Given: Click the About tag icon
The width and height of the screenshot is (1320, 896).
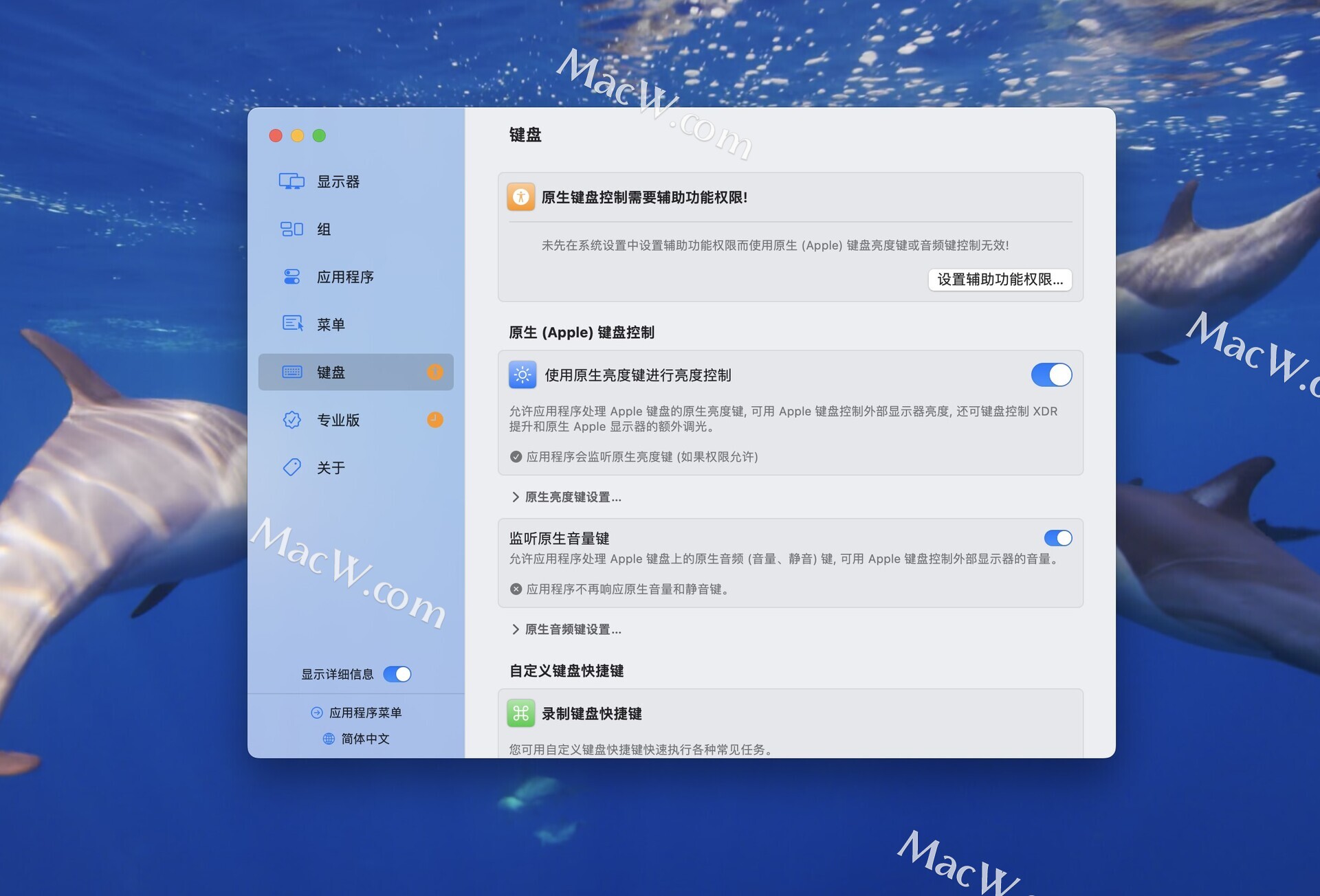Looking at the screenshot, I should click(291, 467).
